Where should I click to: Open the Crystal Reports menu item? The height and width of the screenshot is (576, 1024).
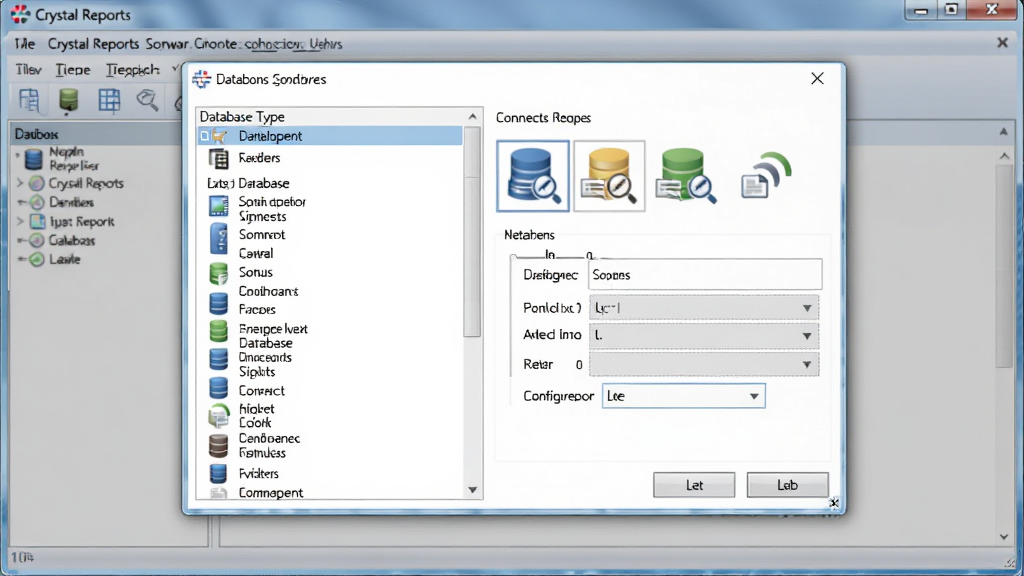(93, 44)
